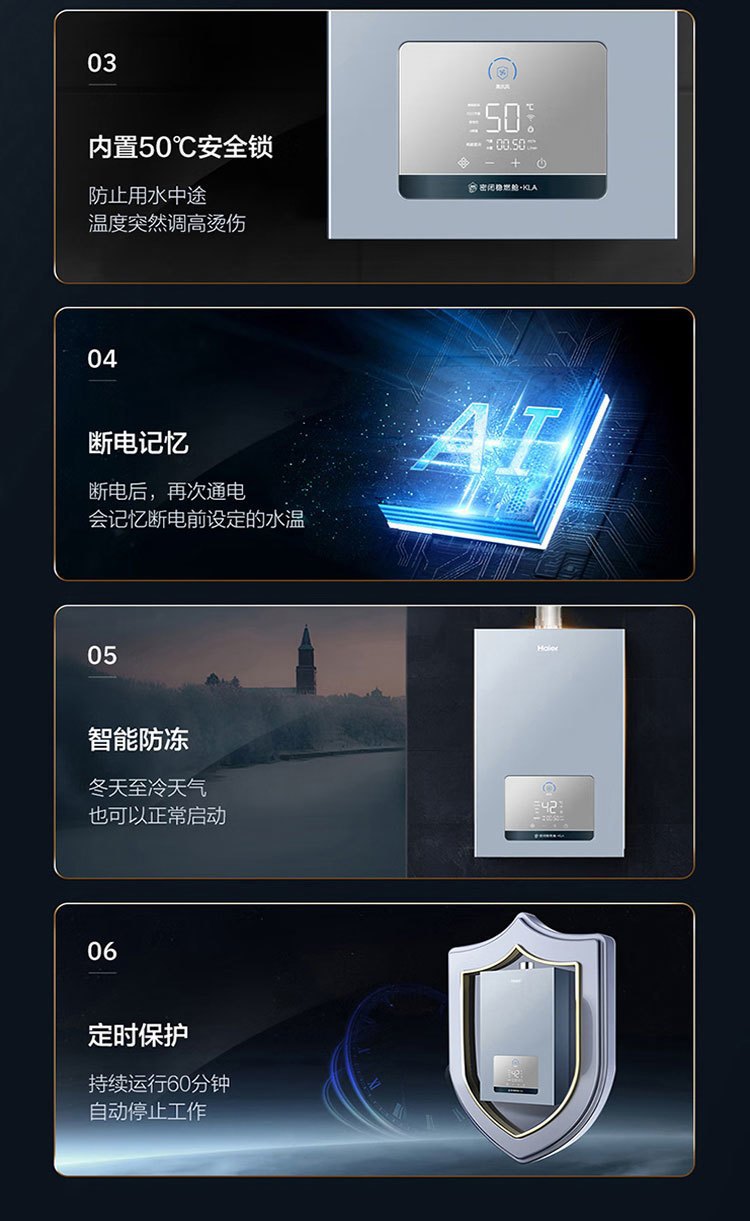The width and height of the screenshot is (750, 1221).
Task: Click the water drop indicator beside 50
Action: (x=530, y=129)
